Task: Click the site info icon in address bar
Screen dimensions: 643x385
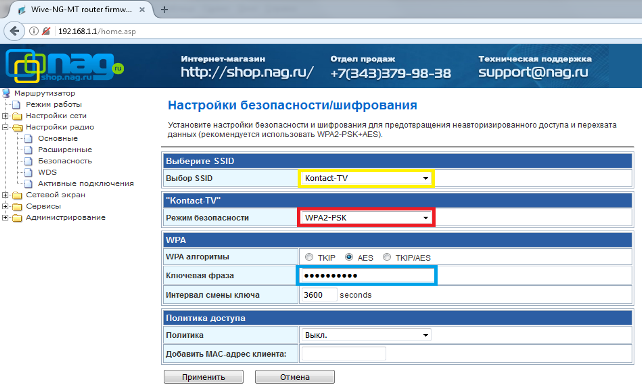Action: pos(34,31)
